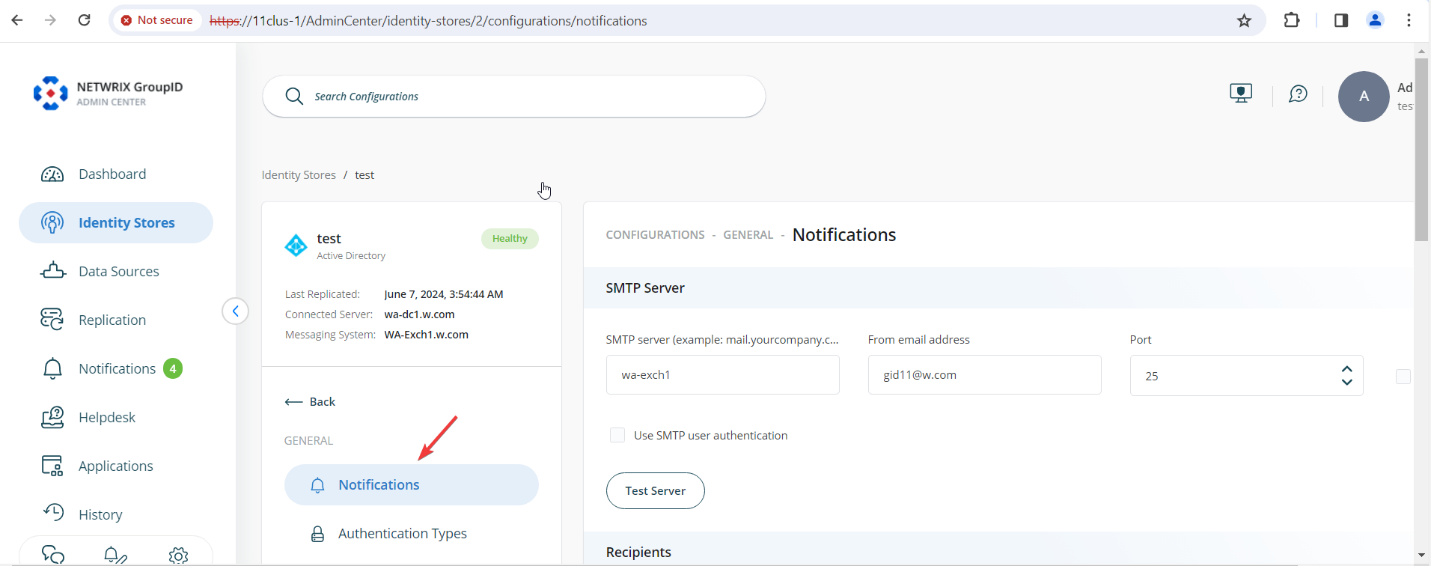Image resolution: width=1431 pixels, height=566 pixels.
Task: Click the Helpdesk laptop icon
Action: coord(53,417)
